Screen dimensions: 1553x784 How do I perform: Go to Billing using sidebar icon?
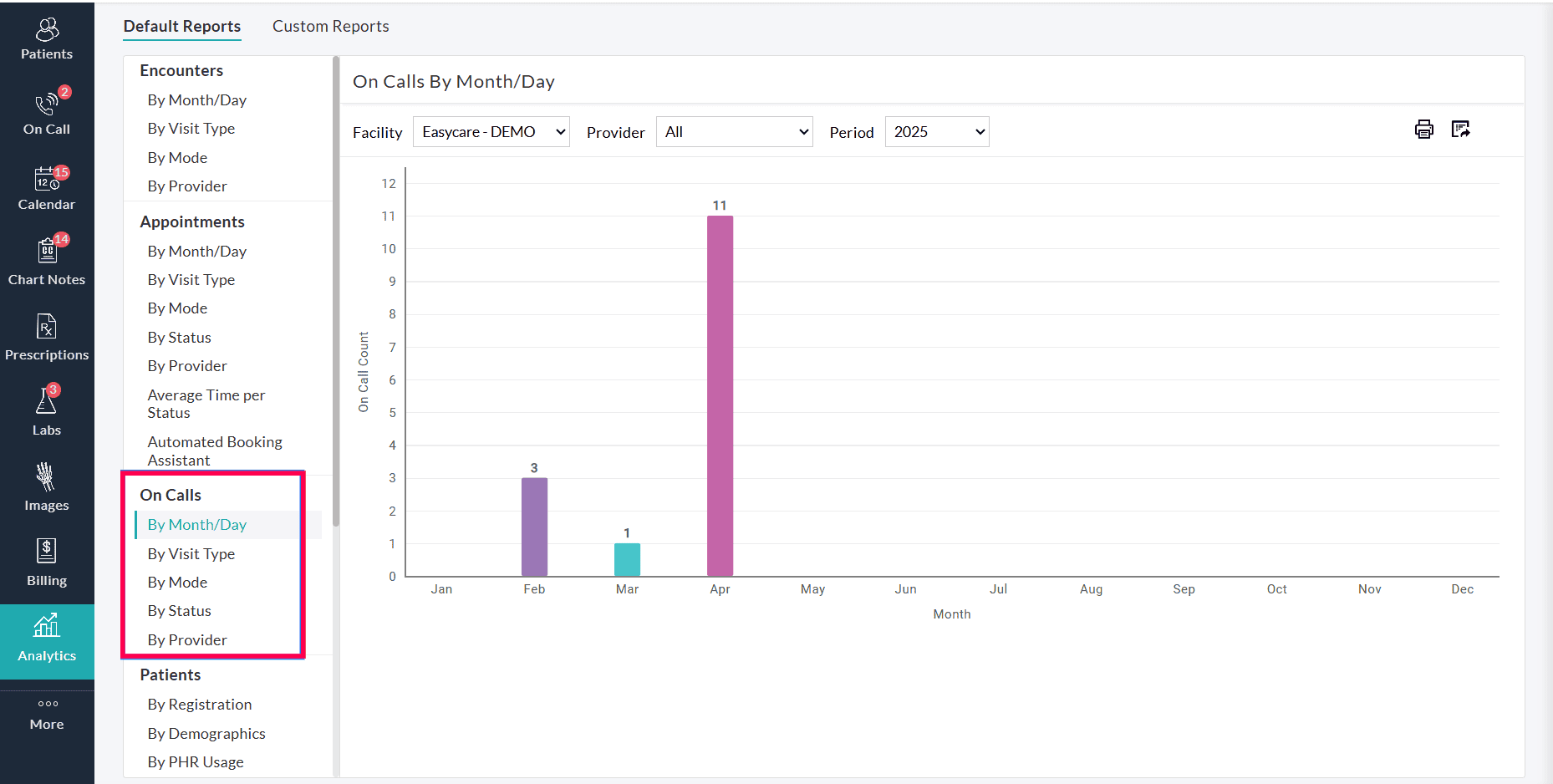(x=46, y=562)
